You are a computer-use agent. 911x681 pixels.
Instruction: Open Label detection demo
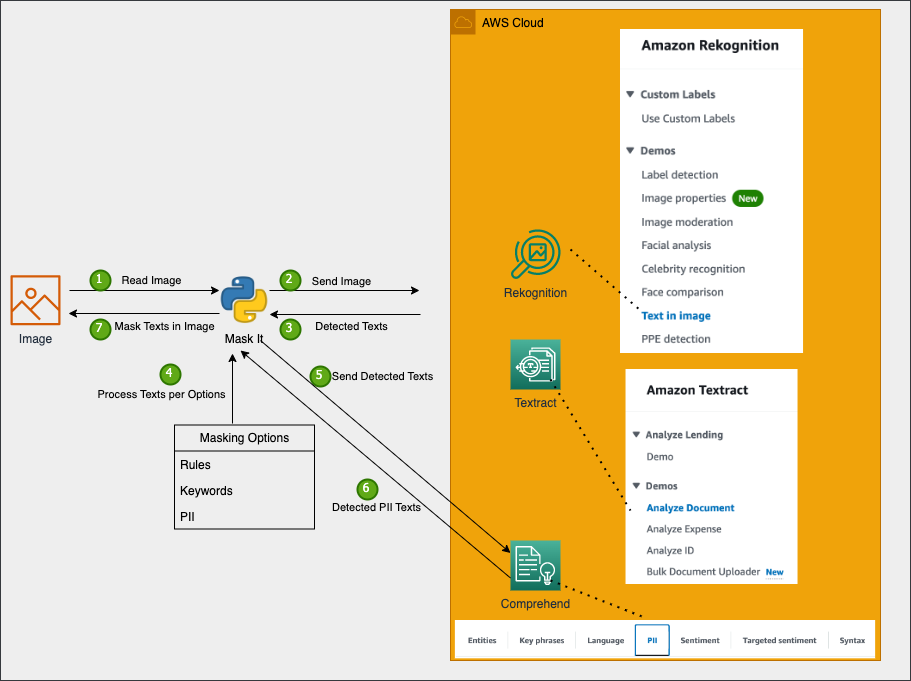[x=680, y=175]
